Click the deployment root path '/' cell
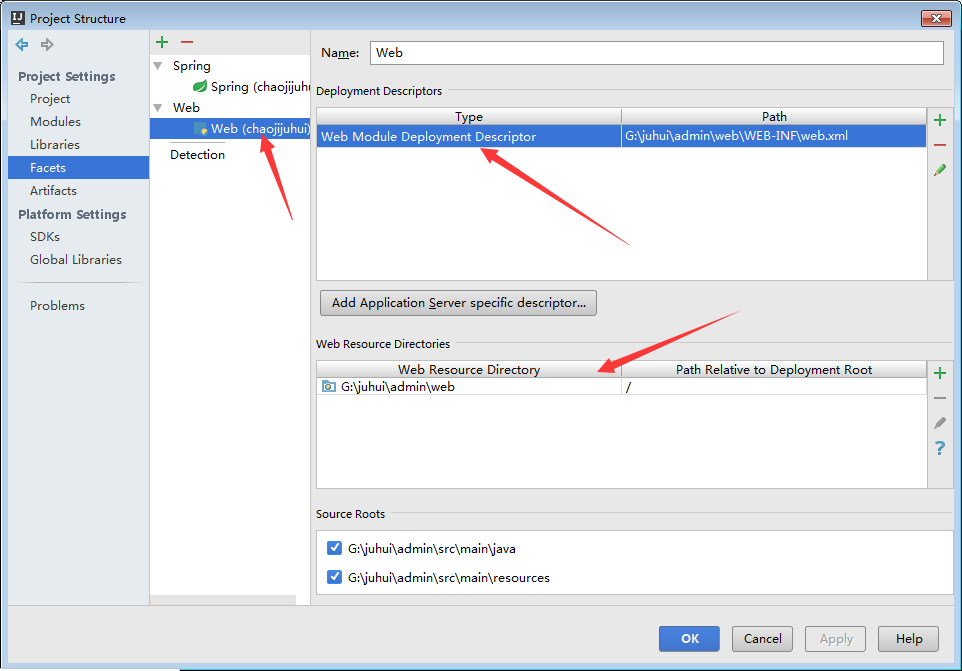Viewport: 962px width, 671px height. click(773, 386)
